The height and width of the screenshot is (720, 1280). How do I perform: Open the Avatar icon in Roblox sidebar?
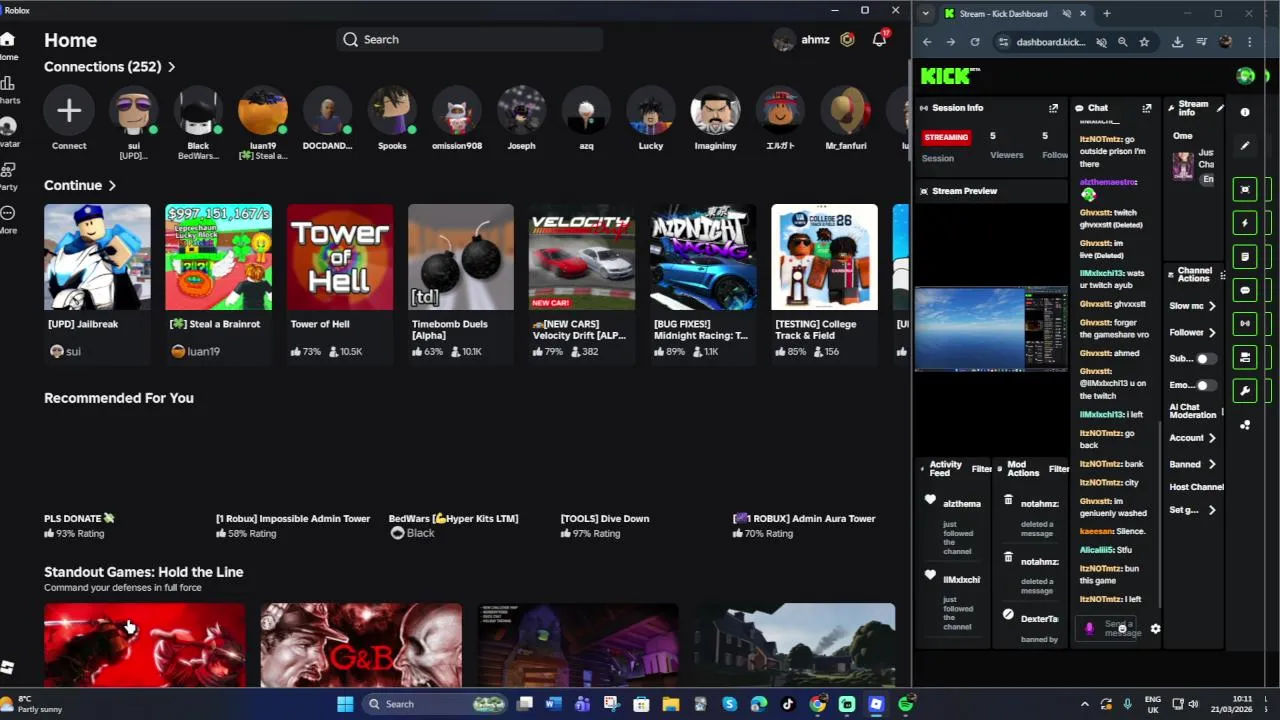pos(7,126)
